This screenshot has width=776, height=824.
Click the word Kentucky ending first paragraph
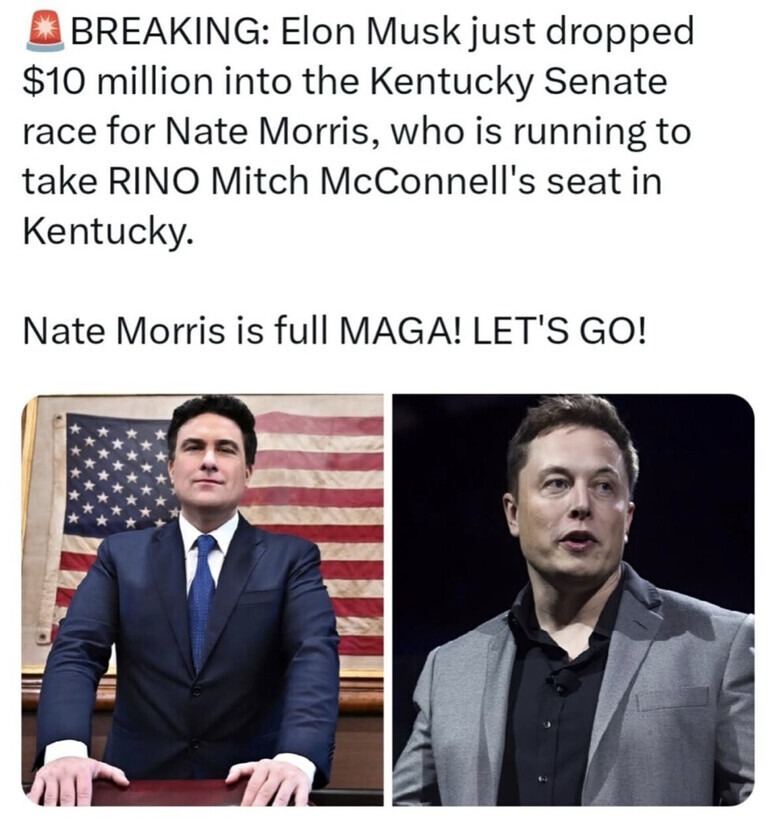pos(103,232)
